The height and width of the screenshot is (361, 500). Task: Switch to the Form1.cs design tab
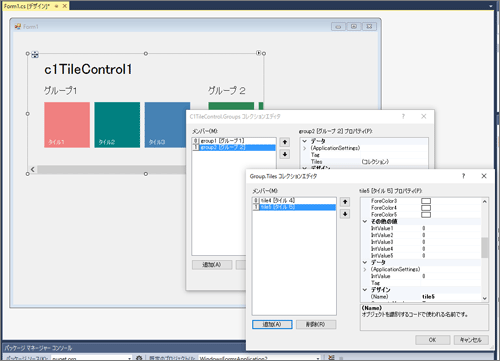coord(27,6)
